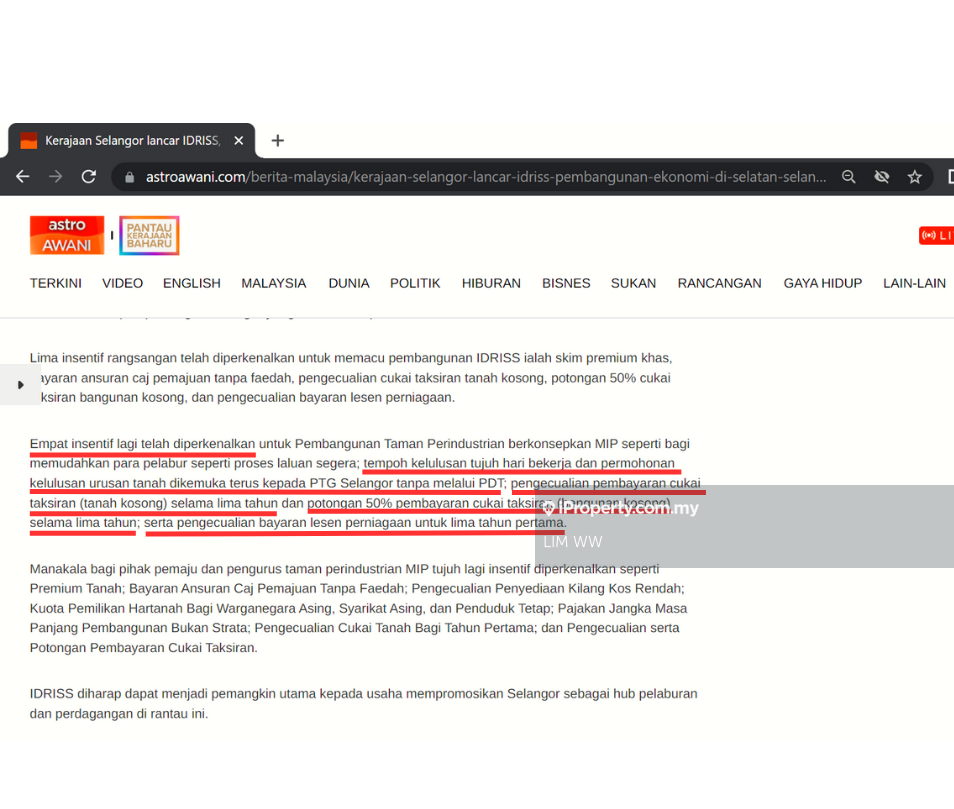The image size is (954, 809).
Task: Click the astroawani.com address bar URL
Action: 485,177
